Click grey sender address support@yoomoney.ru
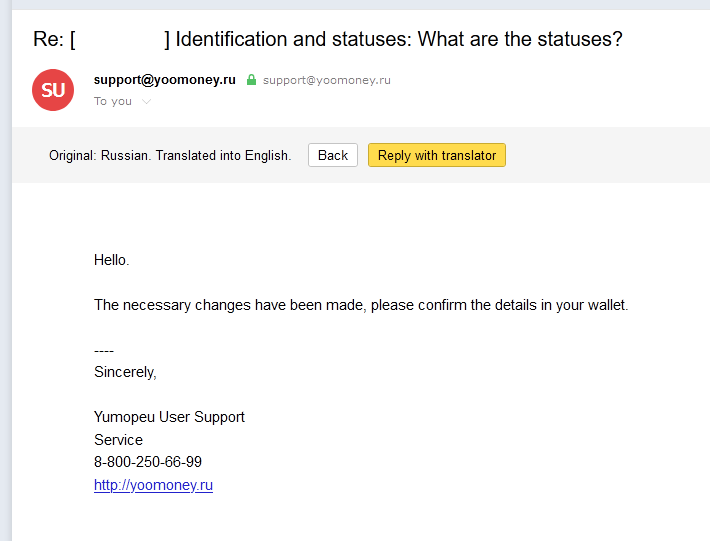 point(327,80)
